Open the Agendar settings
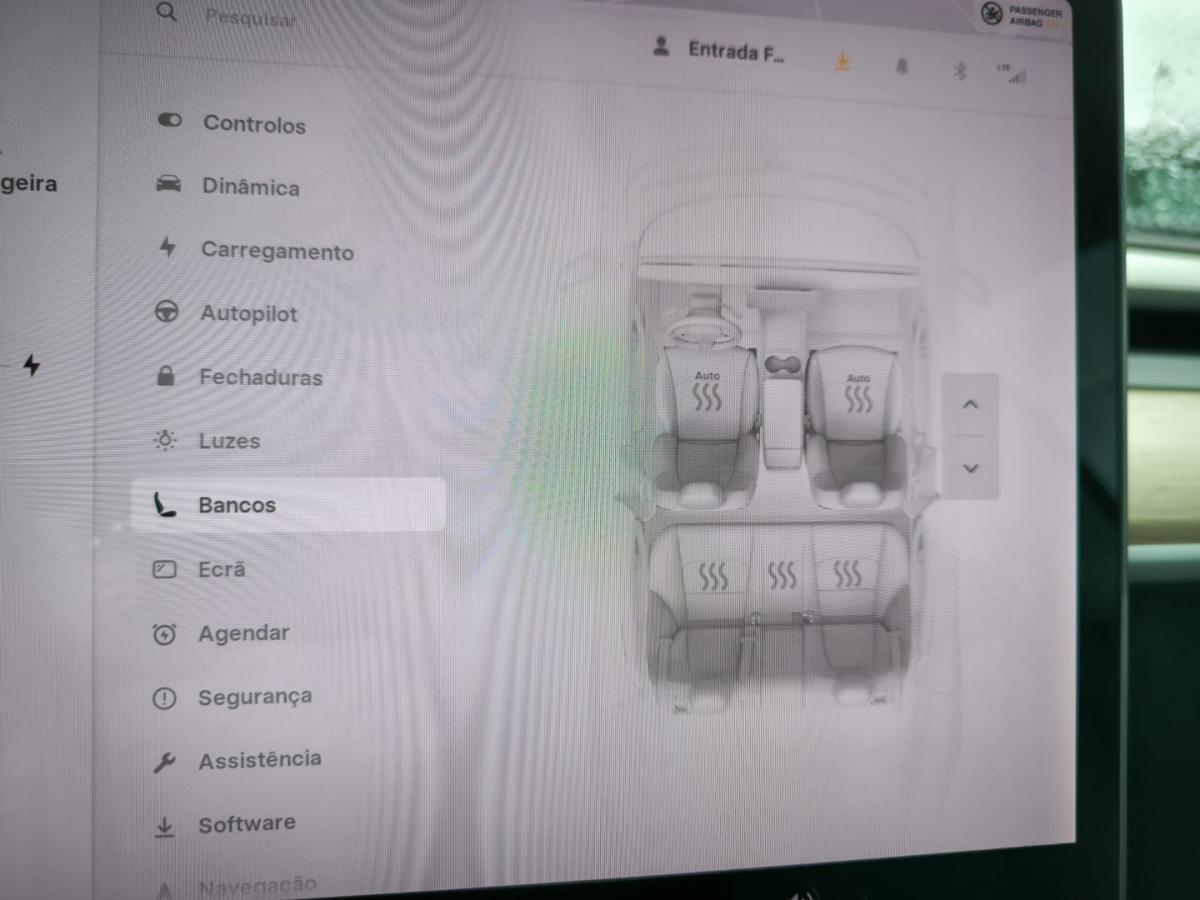The image size is (1200, 900). click(x=221, y=633)
